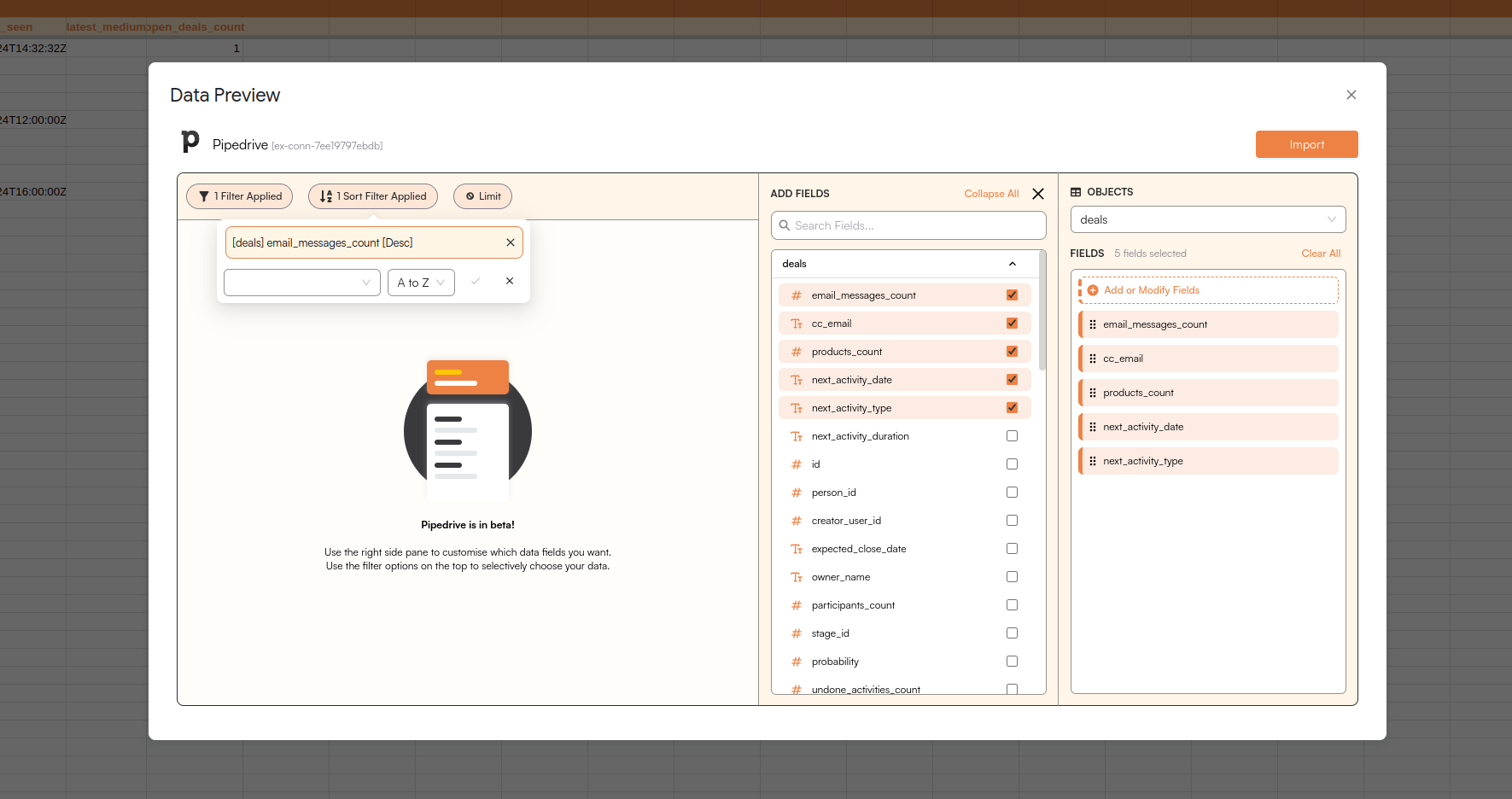Check the participants_count field

pyautogui.click(x=1012, y=605)
